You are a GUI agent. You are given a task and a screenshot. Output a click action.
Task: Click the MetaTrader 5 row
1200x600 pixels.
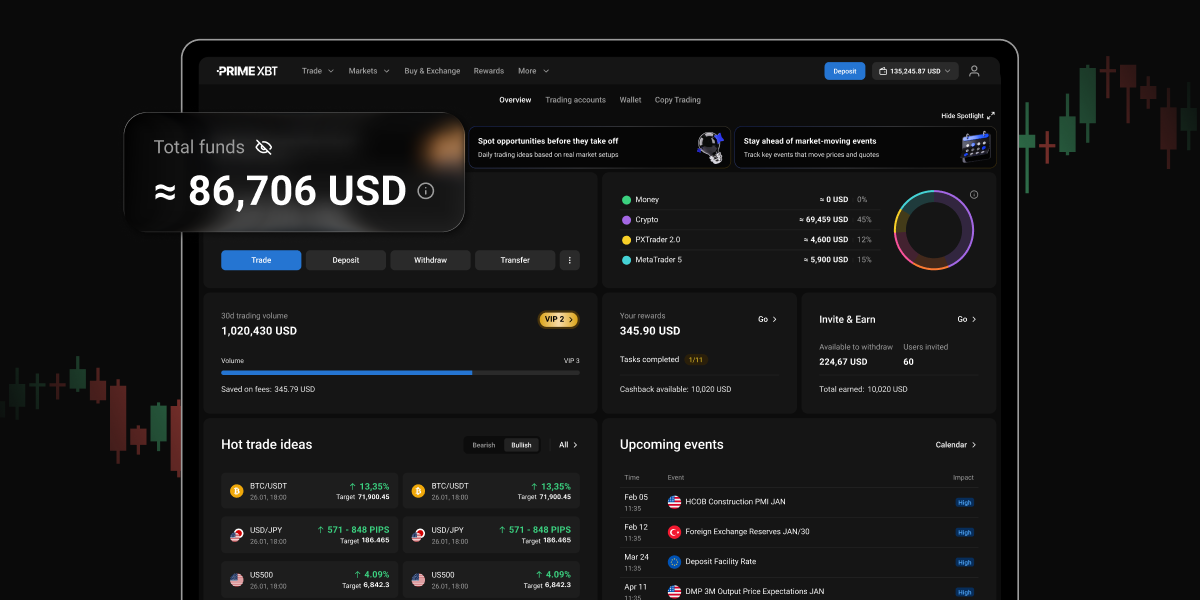746,260
